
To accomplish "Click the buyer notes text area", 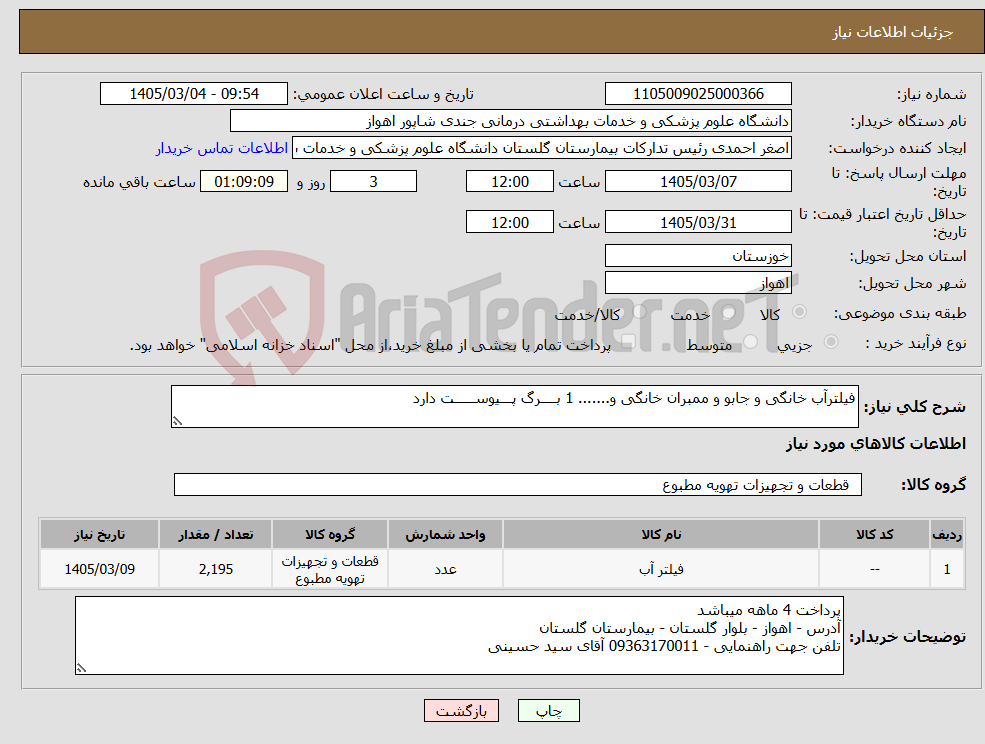I will point(459,635).
